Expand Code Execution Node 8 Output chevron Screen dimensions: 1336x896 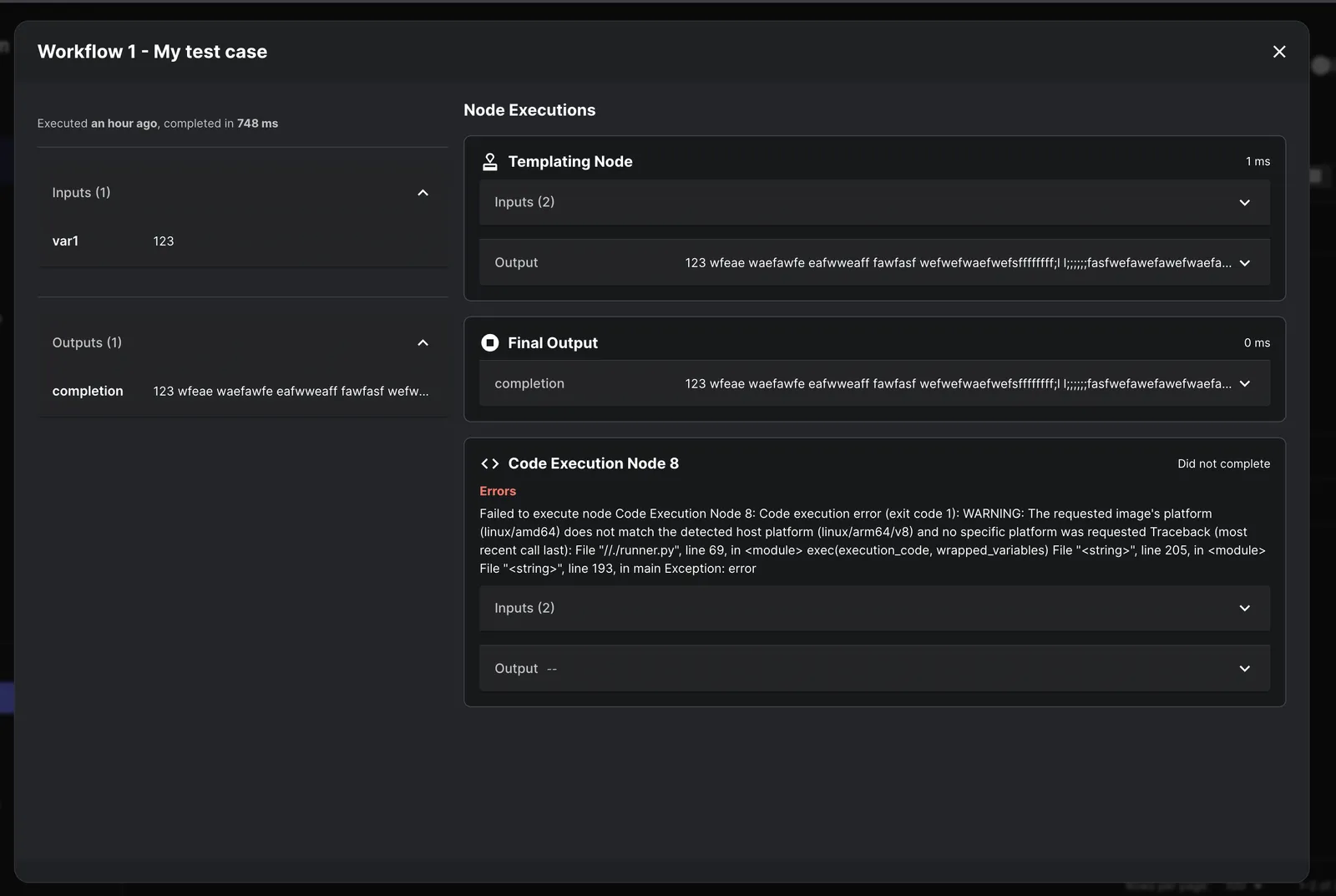pyautogui.click(x=1244, y=669)
